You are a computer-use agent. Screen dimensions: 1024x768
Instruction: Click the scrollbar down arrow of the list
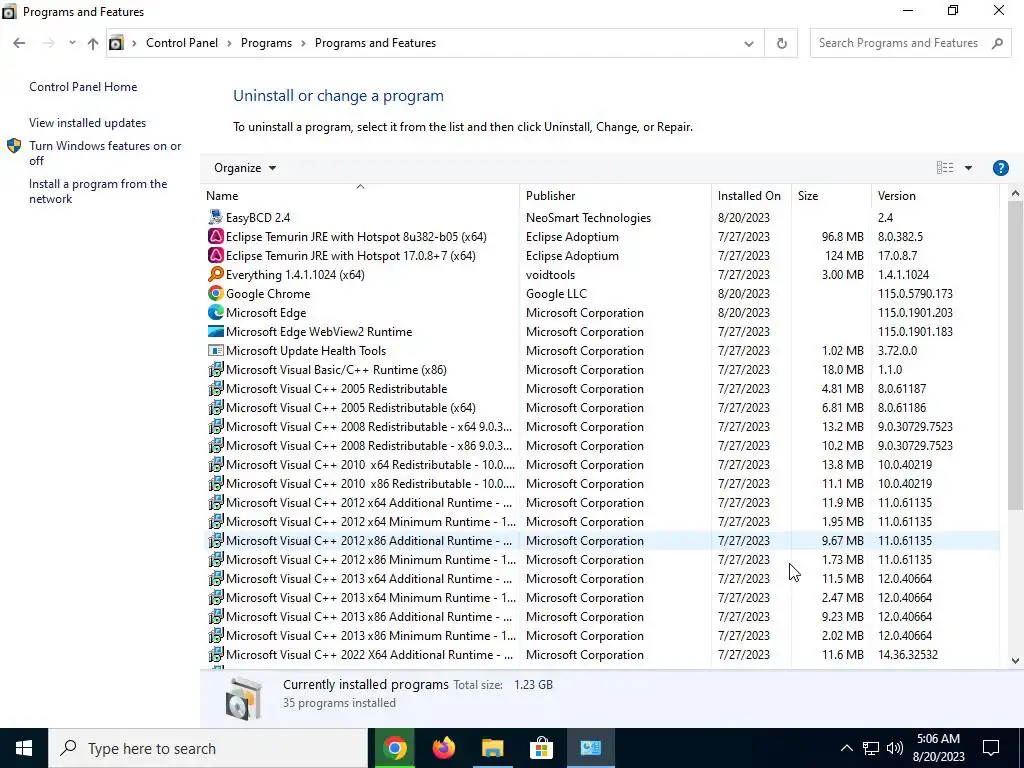click(1015, 660)
